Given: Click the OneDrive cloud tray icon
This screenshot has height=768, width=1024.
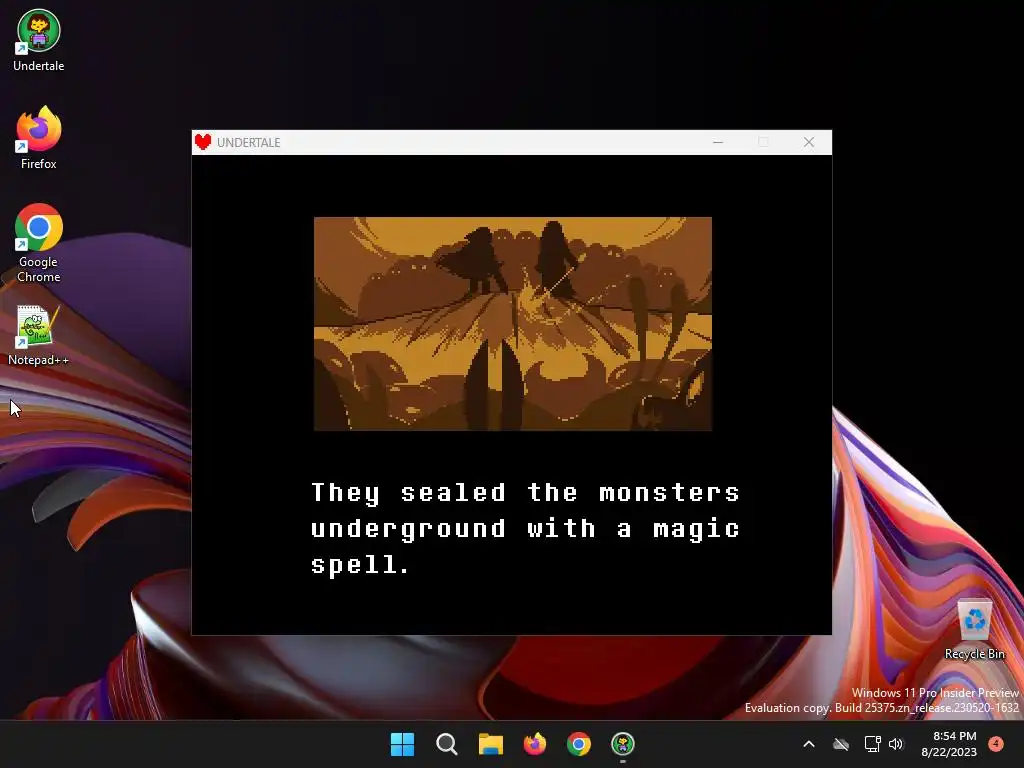Looking at the screenshot, I should point(841,744).
